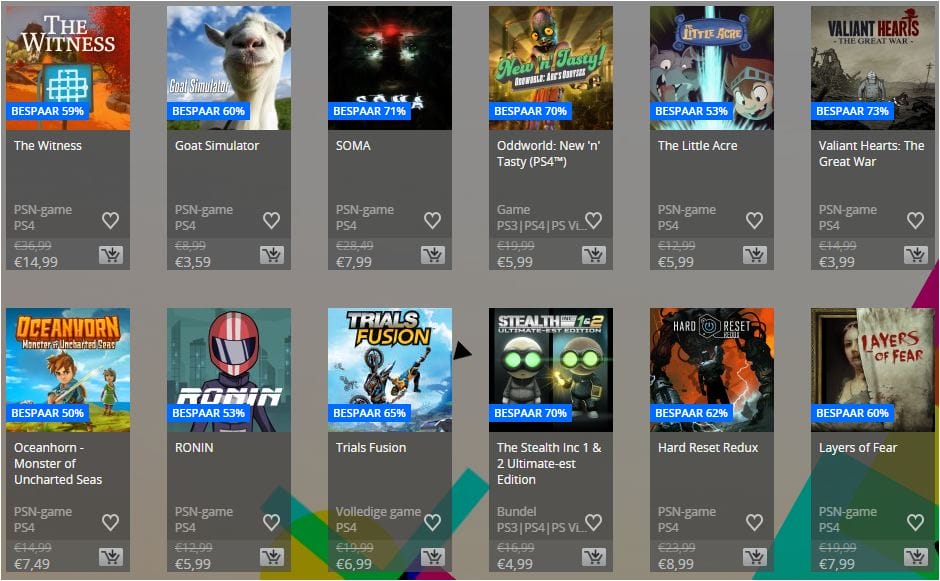Add The Witness to cart
This screenshot has width=940, height=581.
pyautogui.click(x=111, y=255)
